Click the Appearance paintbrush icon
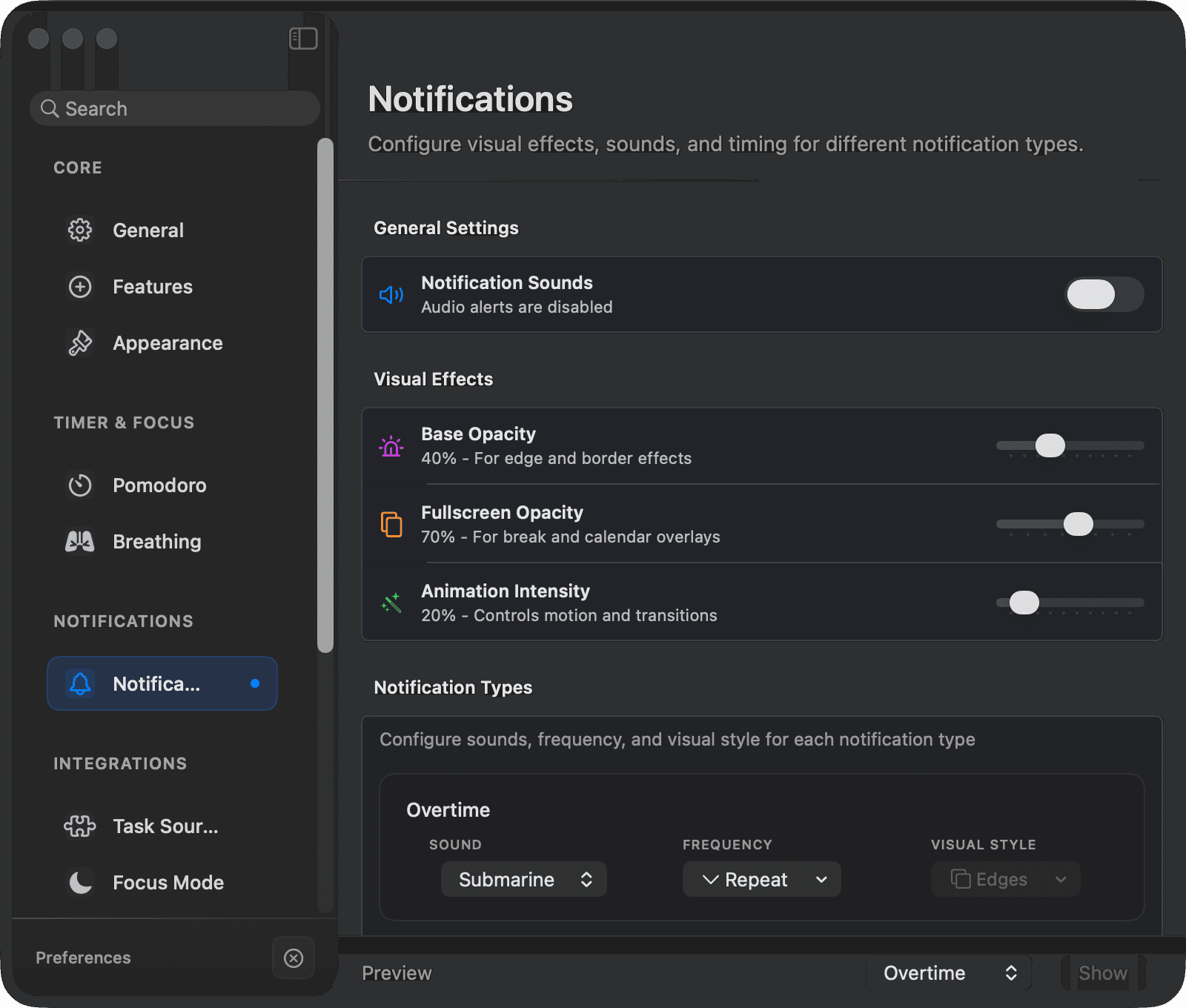1186x1008 pixels. click(80, 342)
